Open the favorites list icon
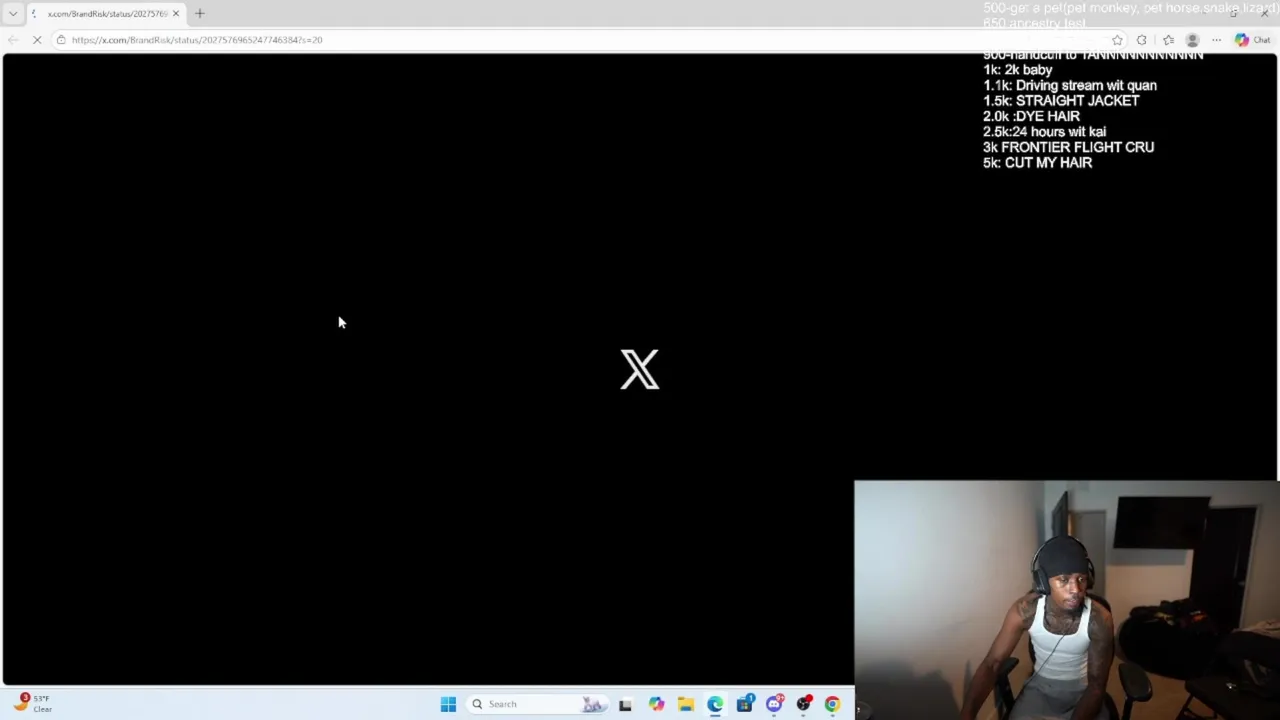1280x720 pixels. pyautogui.click(x=1168, y=40)
